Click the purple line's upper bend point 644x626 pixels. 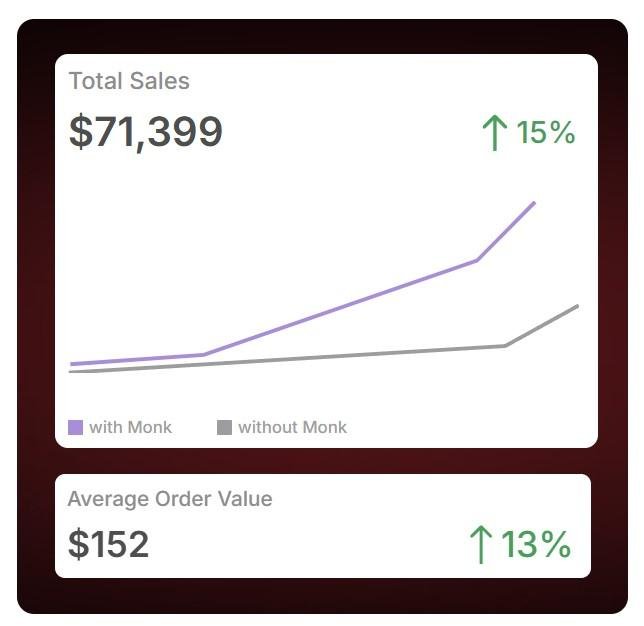477,261
